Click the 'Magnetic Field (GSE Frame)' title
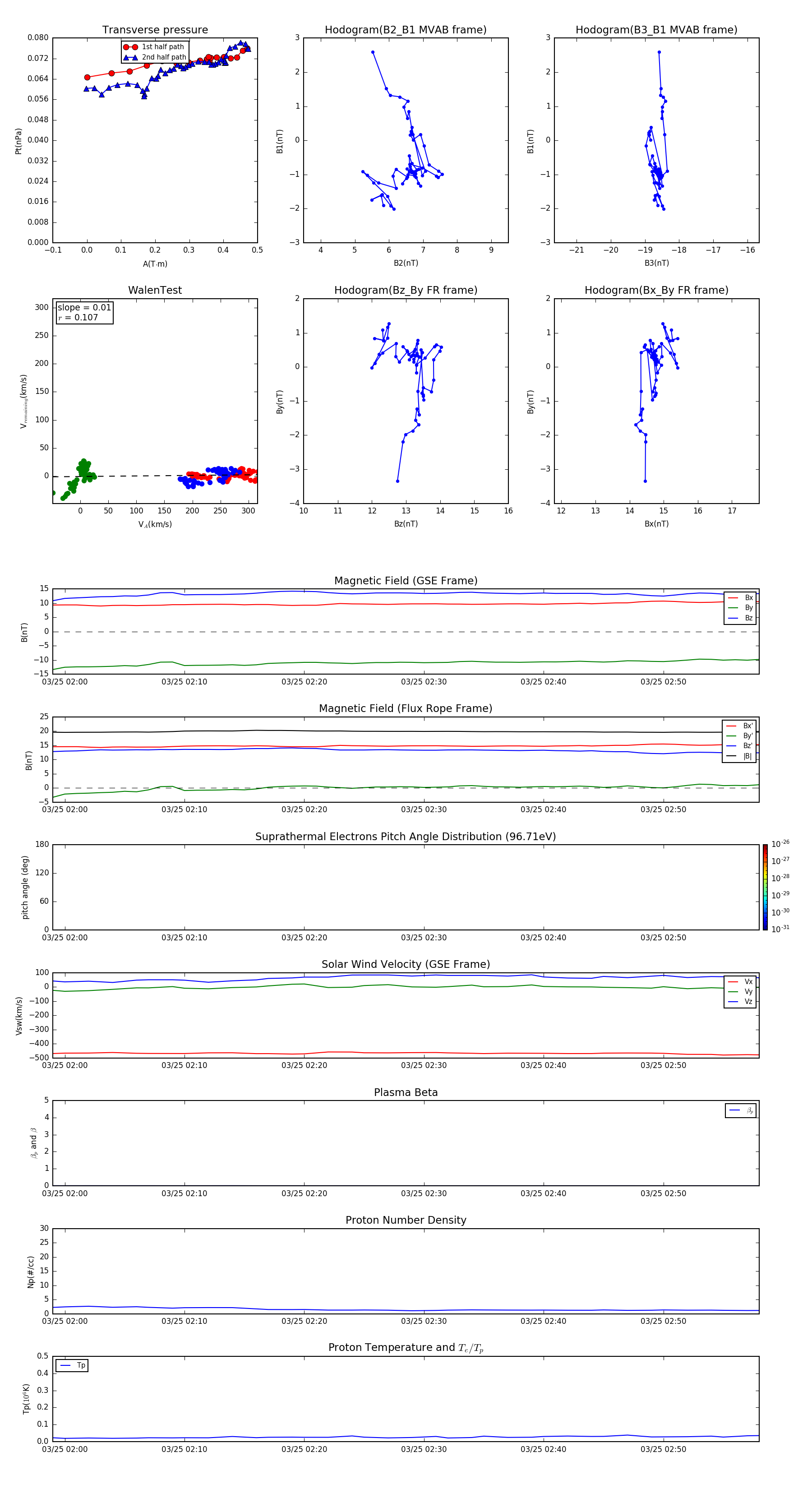 click(406, 581)
